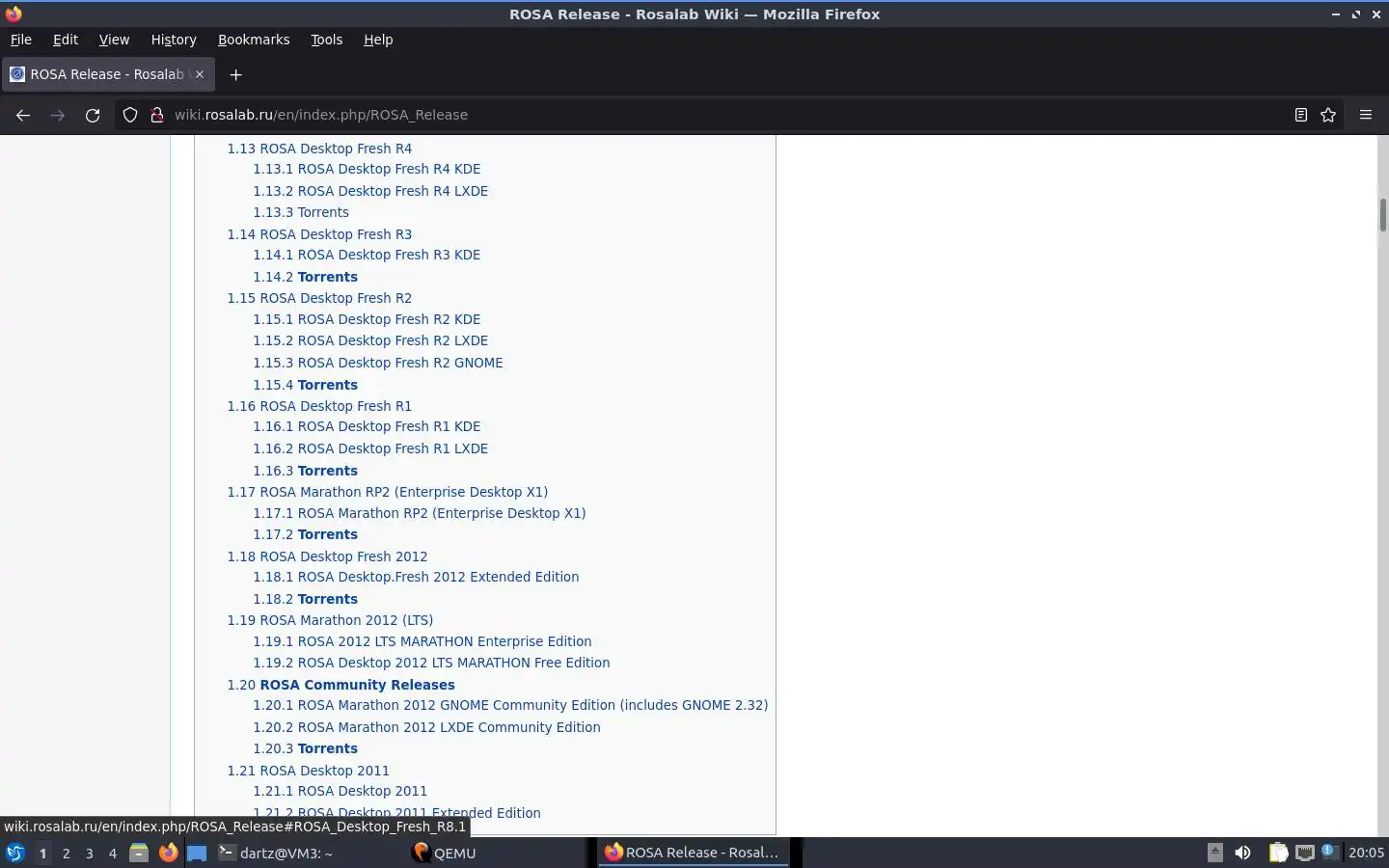Open the volume speaker tray icon

(1242, 853)
